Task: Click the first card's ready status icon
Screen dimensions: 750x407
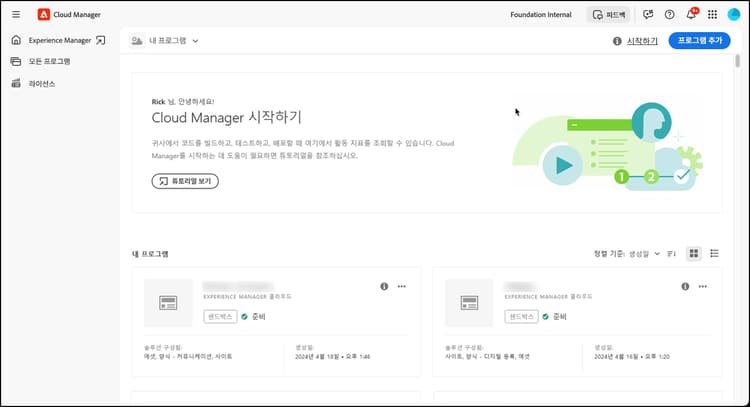Action: 244,317
